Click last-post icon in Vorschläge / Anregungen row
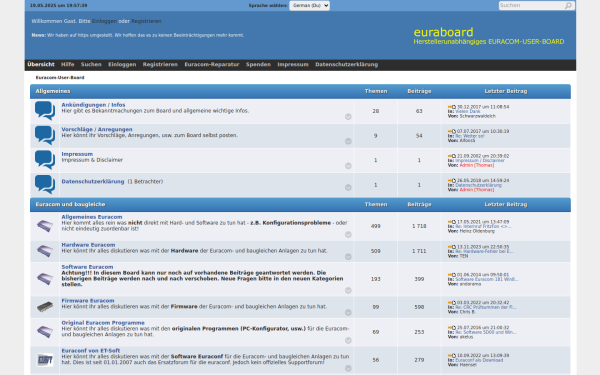Screen dimensions: 600x375 [452, 131]
